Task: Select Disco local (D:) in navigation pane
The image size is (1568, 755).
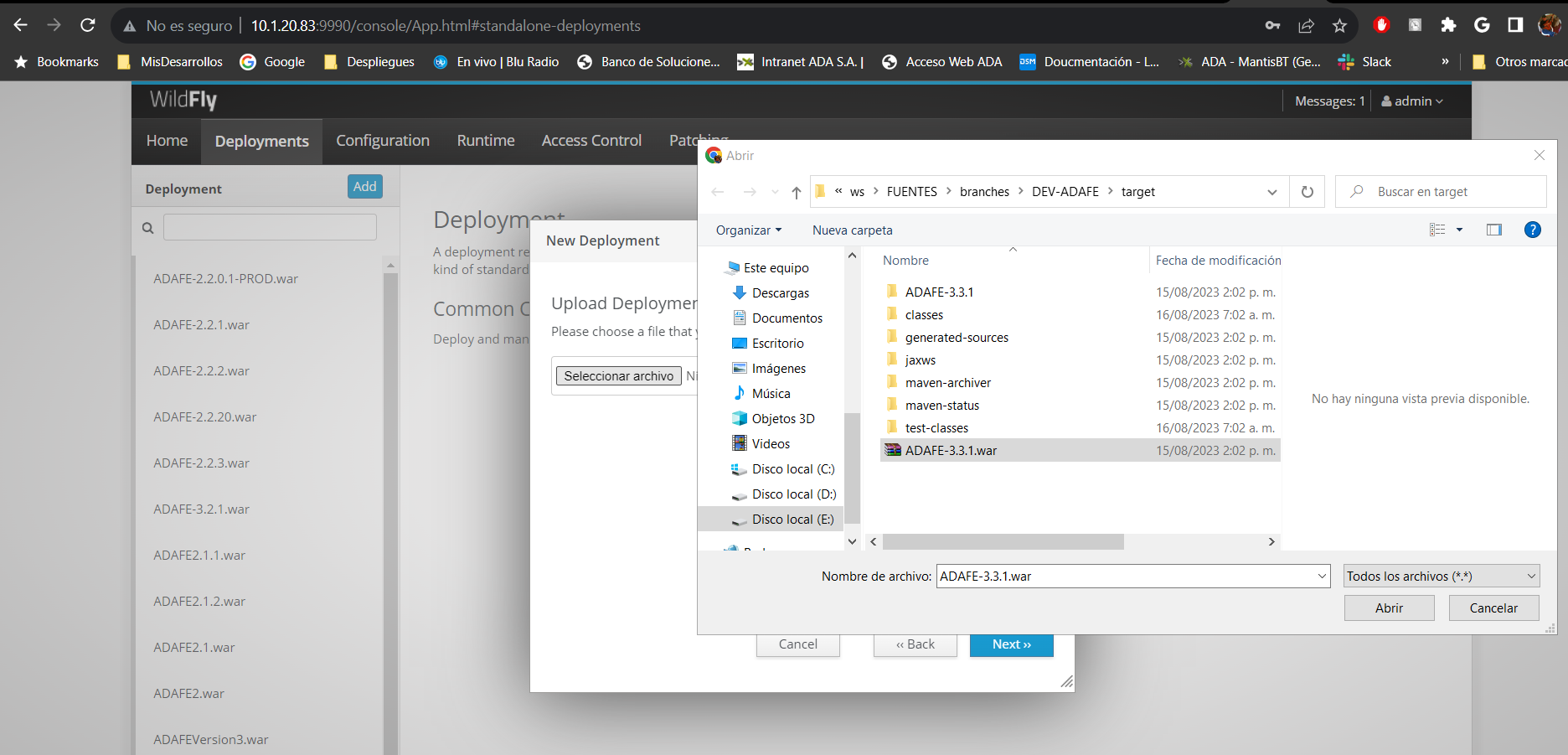Action: (793, 494)
